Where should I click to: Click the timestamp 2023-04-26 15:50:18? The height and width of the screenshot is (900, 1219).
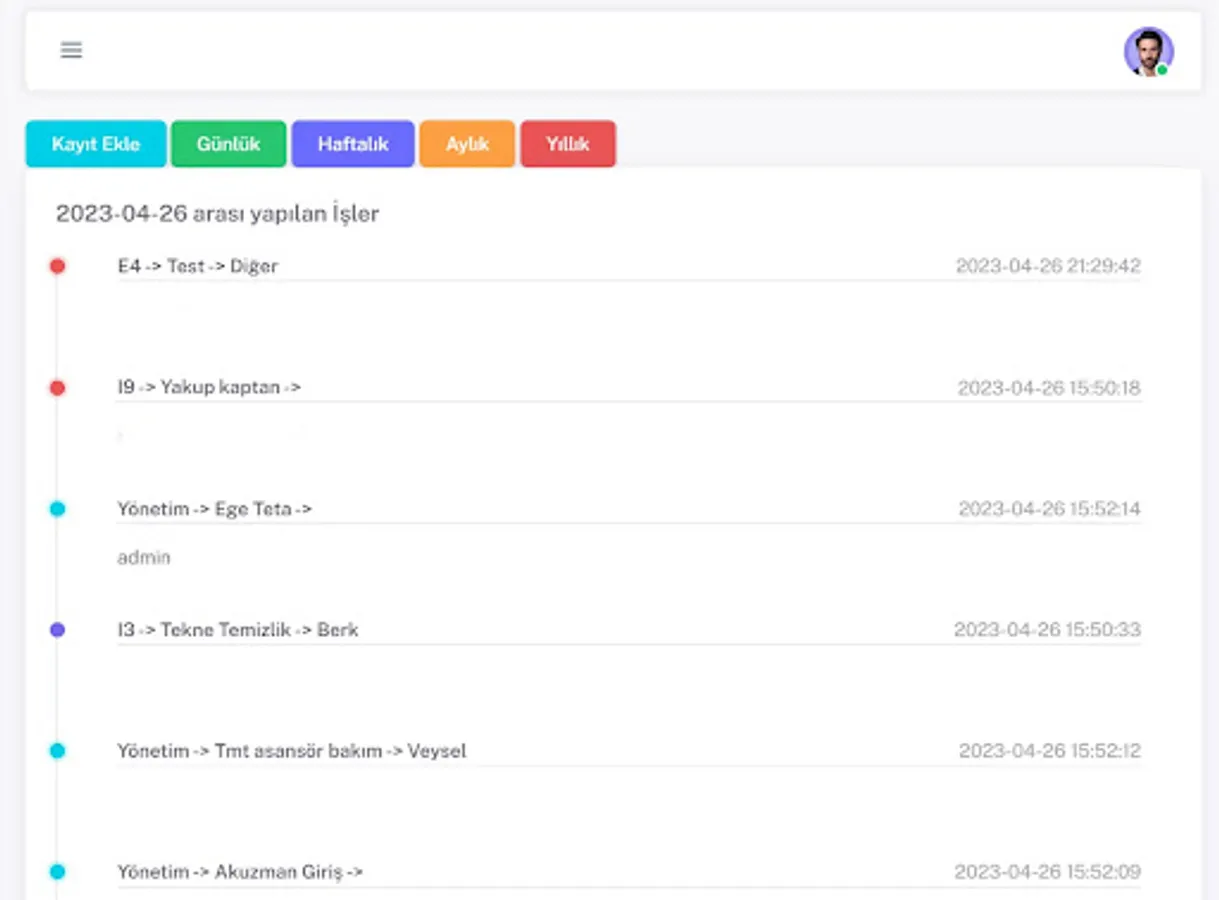coord(1049,388)
